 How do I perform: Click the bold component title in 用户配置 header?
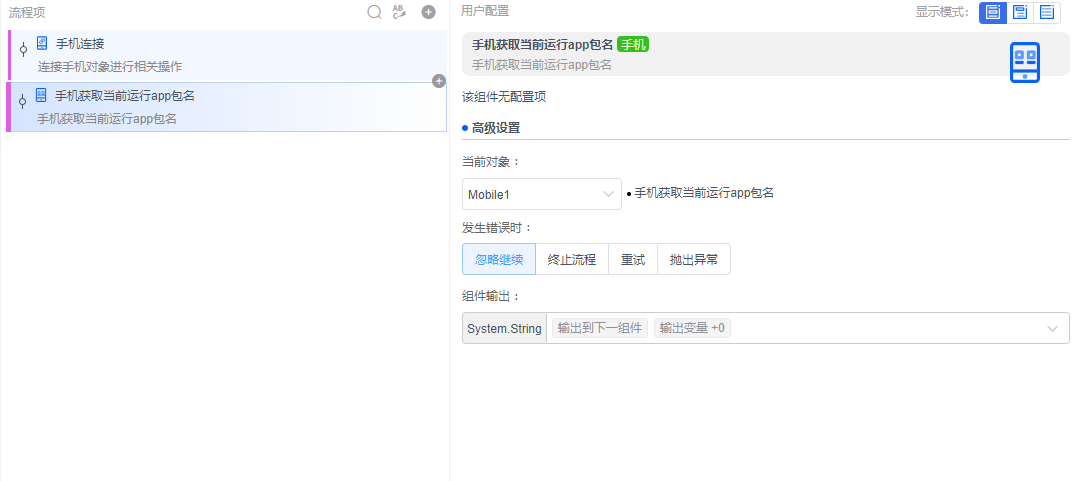pos(542,45)
